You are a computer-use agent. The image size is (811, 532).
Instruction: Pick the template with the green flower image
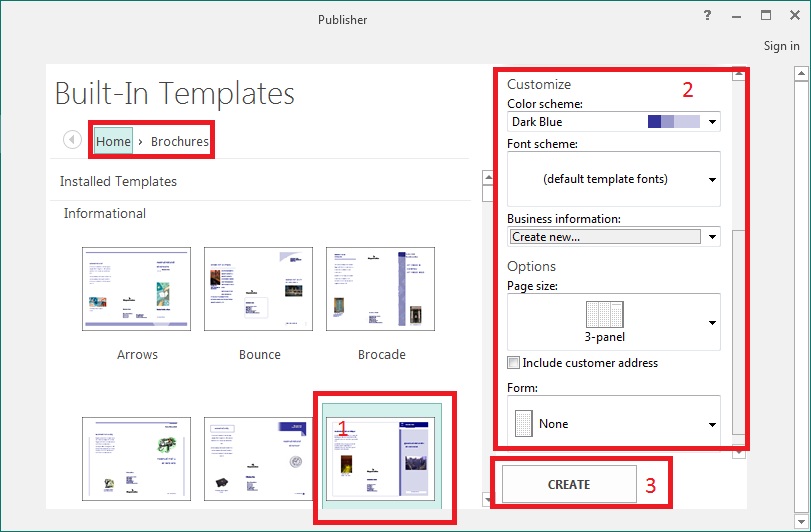point(137,459)
